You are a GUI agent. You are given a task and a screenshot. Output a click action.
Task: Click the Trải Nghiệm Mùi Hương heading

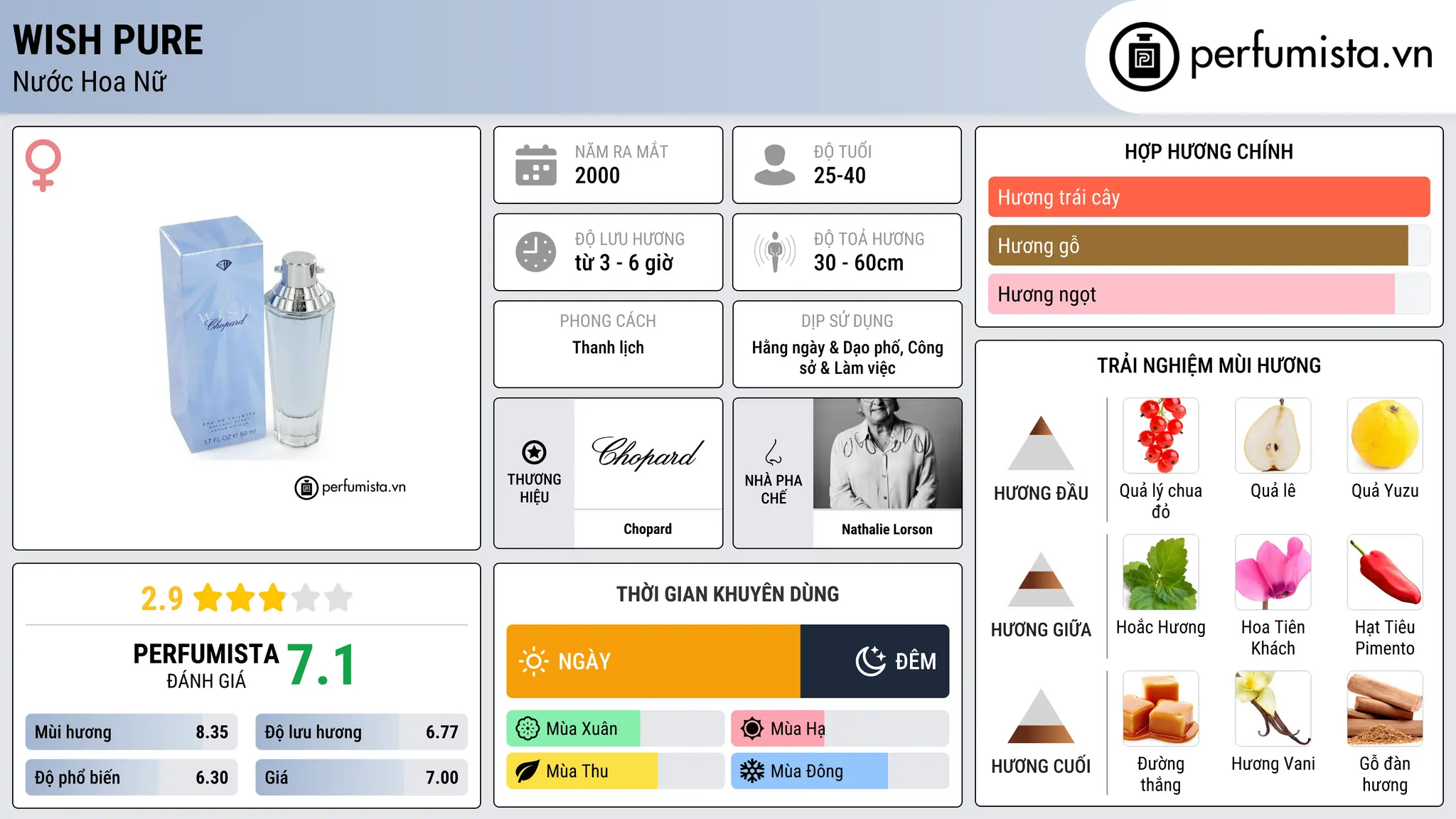tap(1209, 365)
